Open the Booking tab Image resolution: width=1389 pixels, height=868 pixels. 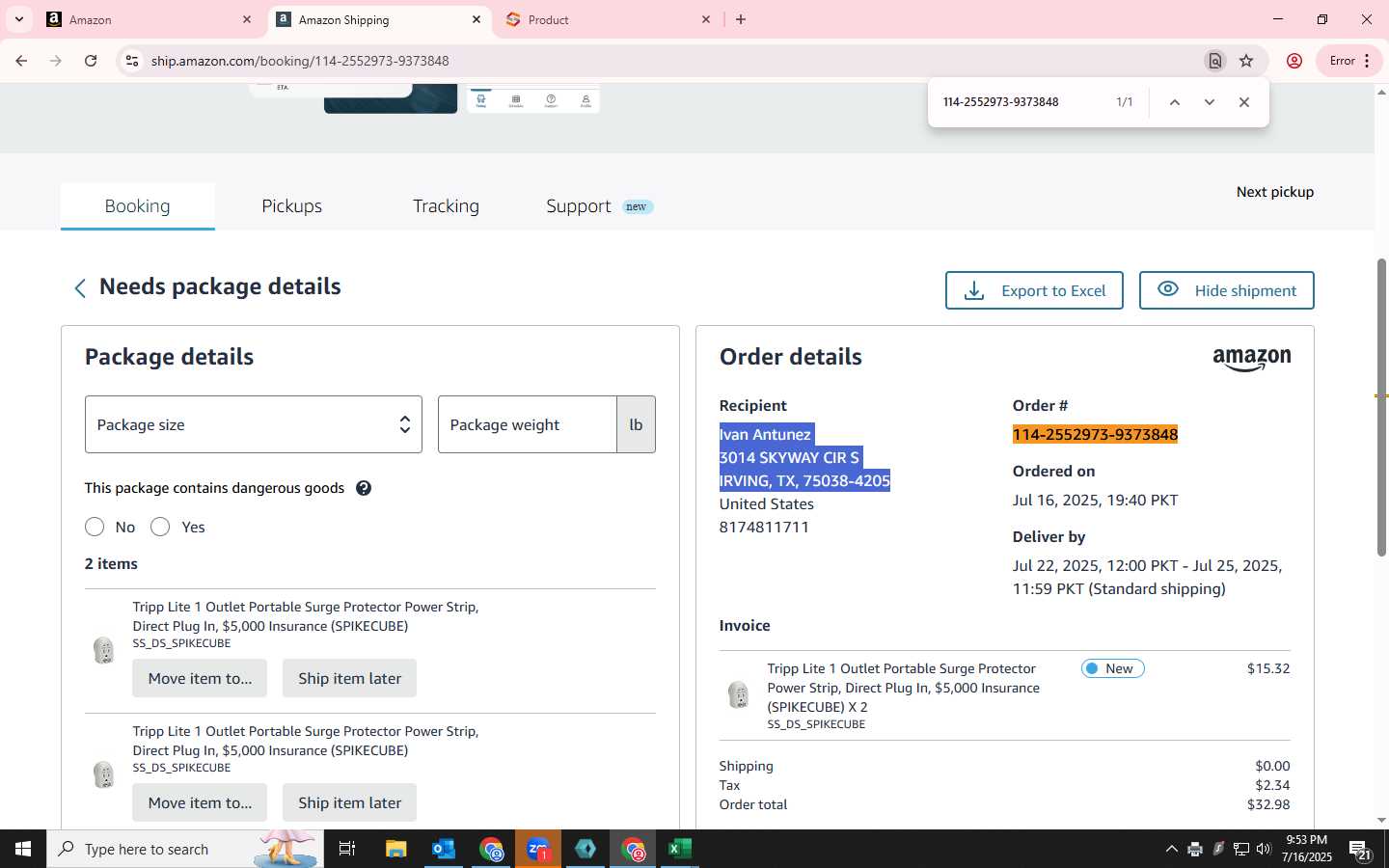137,206
